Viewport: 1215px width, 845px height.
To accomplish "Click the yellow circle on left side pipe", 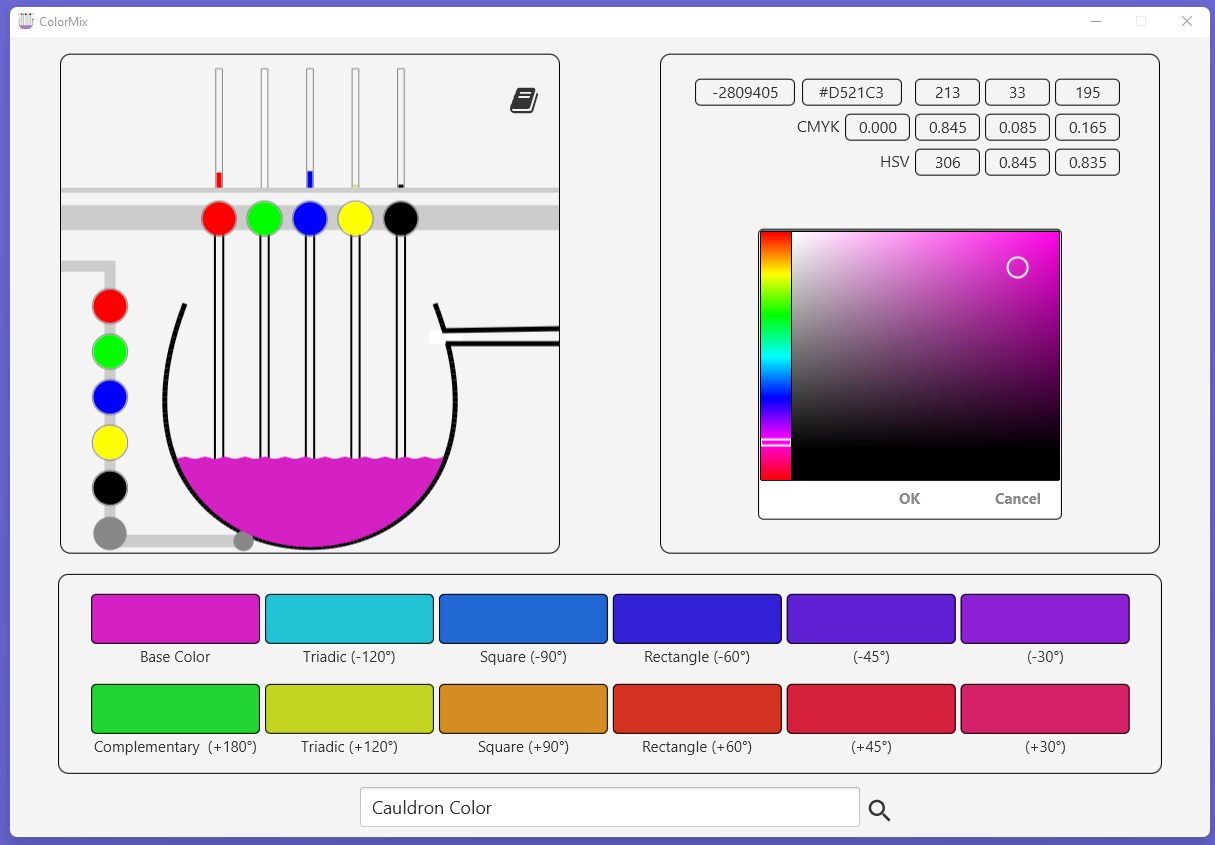I will pos(110,442).
